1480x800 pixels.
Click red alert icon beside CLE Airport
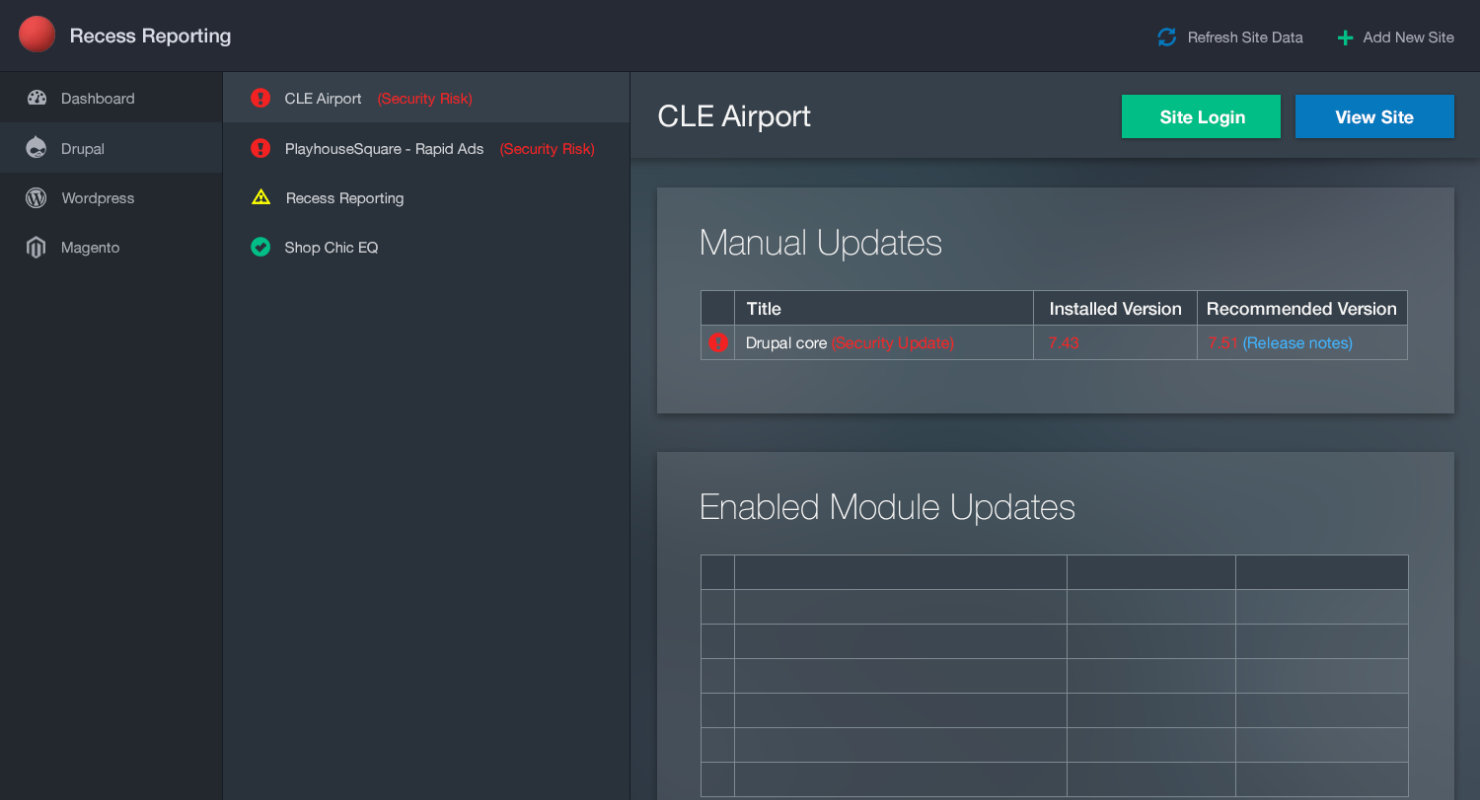tap(261, 98)
